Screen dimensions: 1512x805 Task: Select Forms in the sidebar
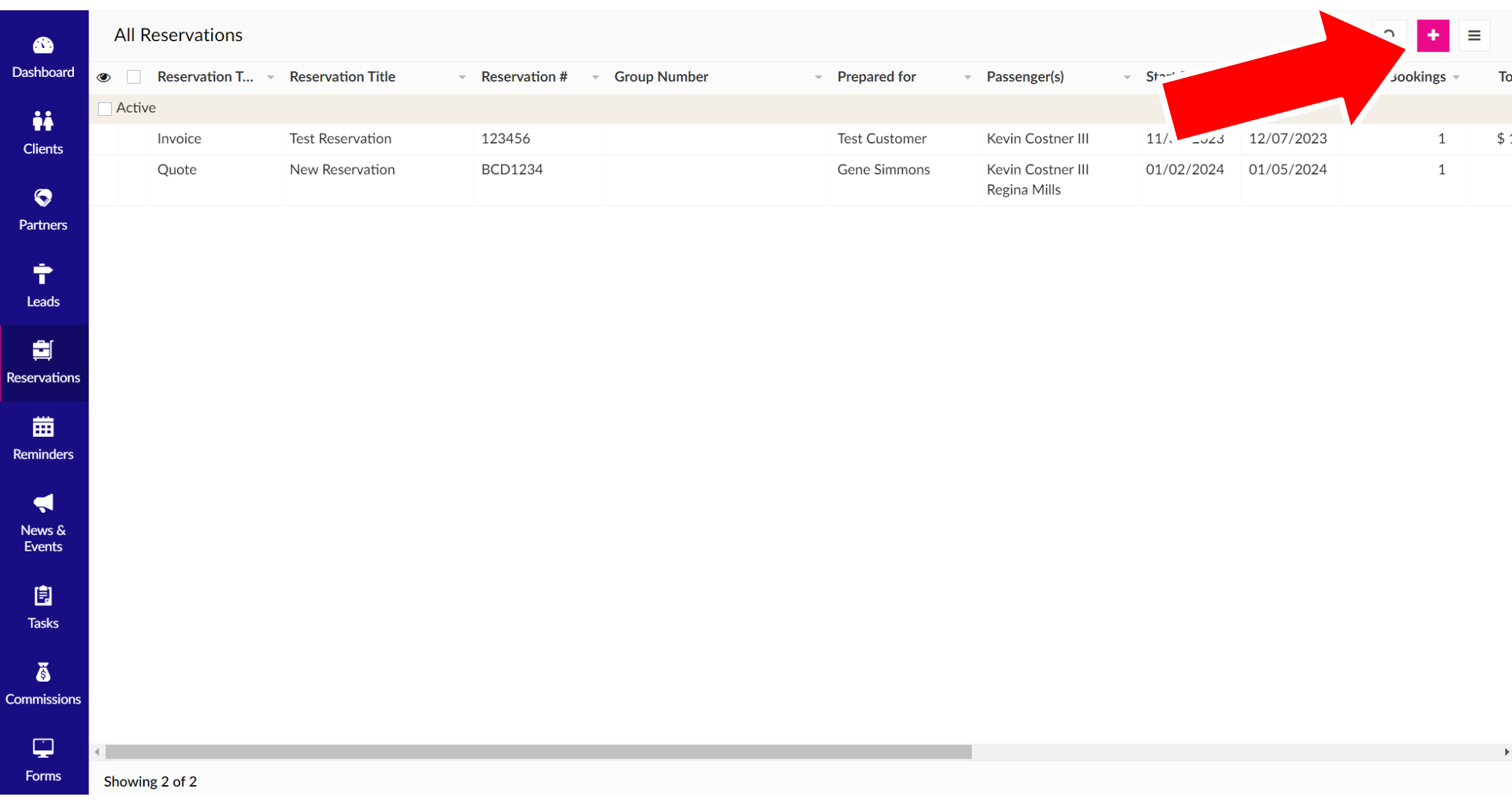[x=42, y=760]
